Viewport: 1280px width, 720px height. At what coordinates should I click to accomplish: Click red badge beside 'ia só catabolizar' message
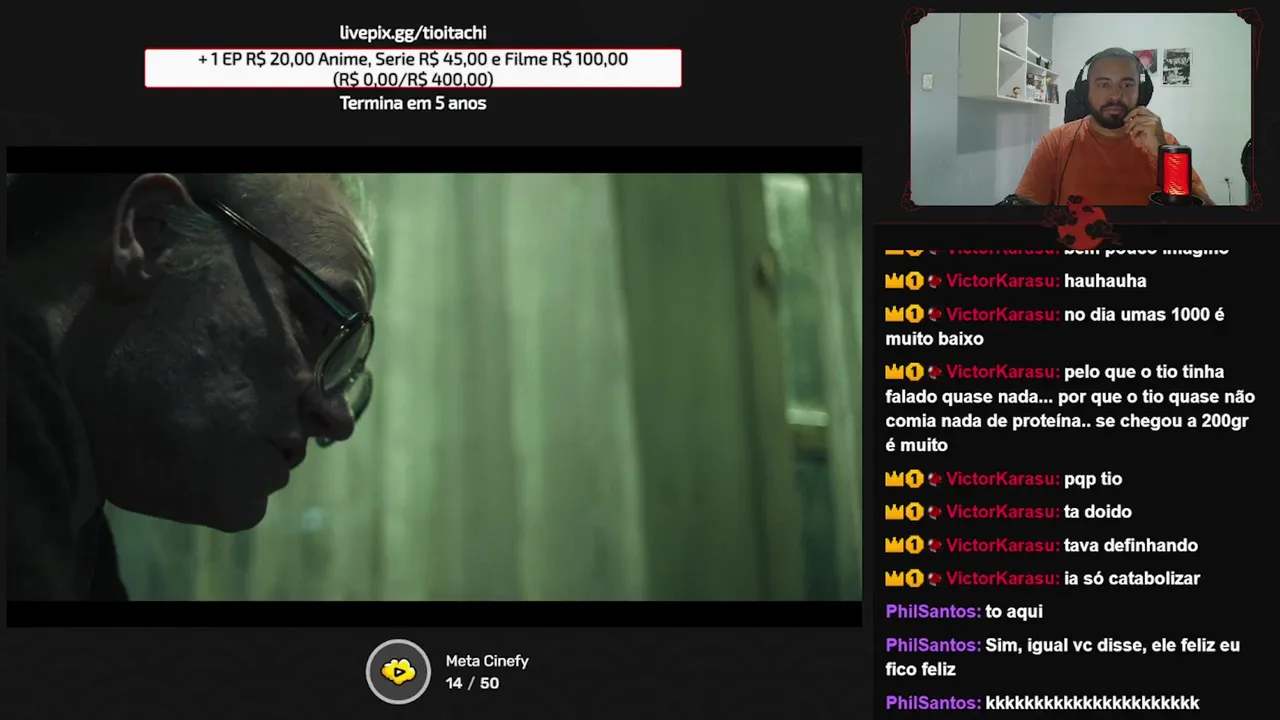(934, 578)
